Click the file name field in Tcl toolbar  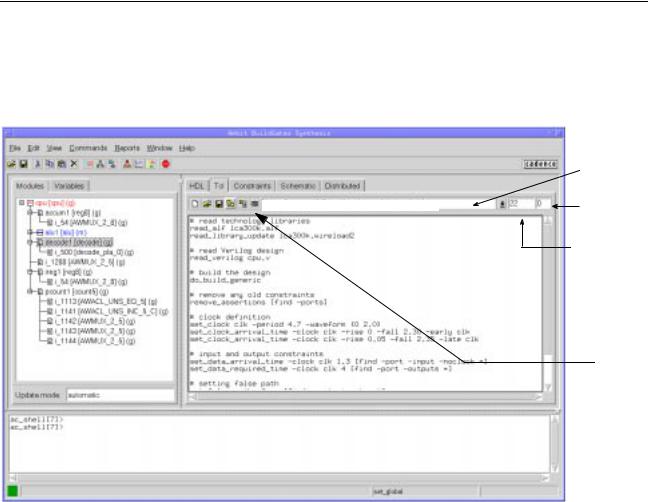point(378,204)
